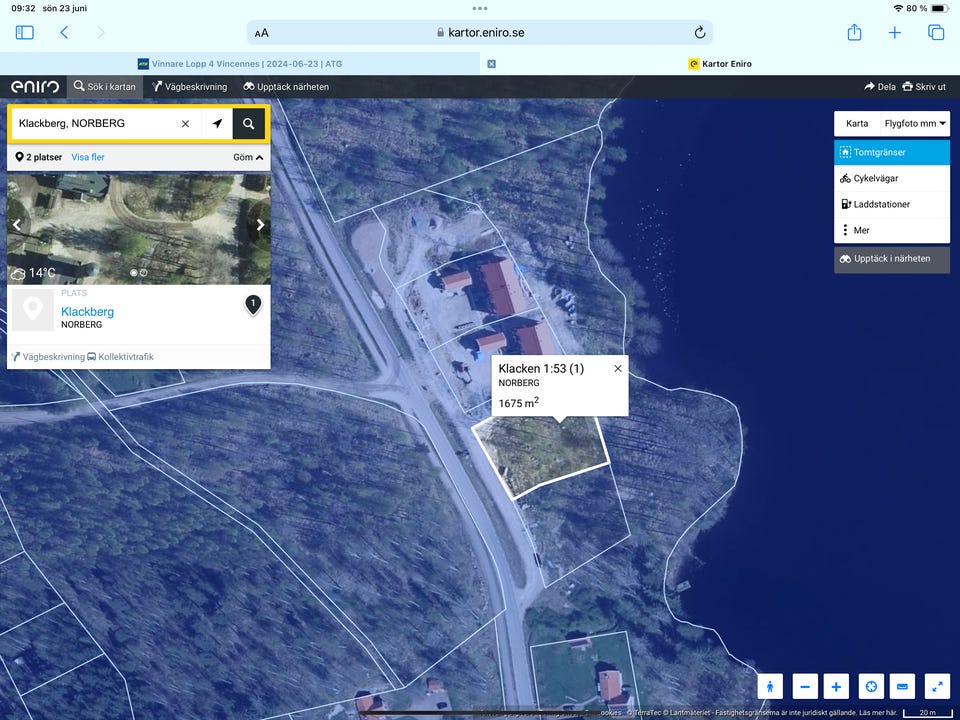Center map with the crosshair button
The image size is (960, 720).
871,686
